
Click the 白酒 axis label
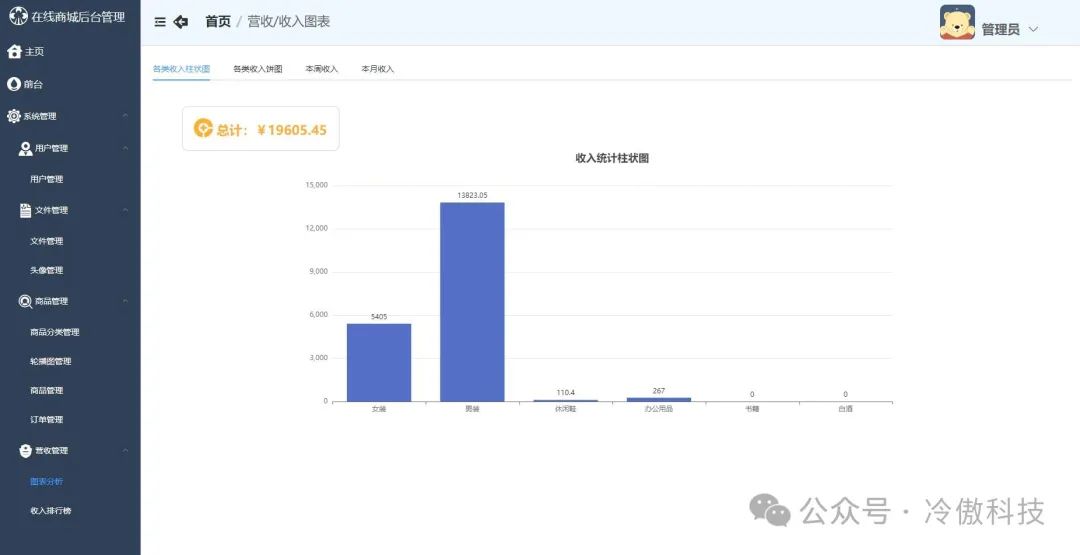(x=846, y=409)
